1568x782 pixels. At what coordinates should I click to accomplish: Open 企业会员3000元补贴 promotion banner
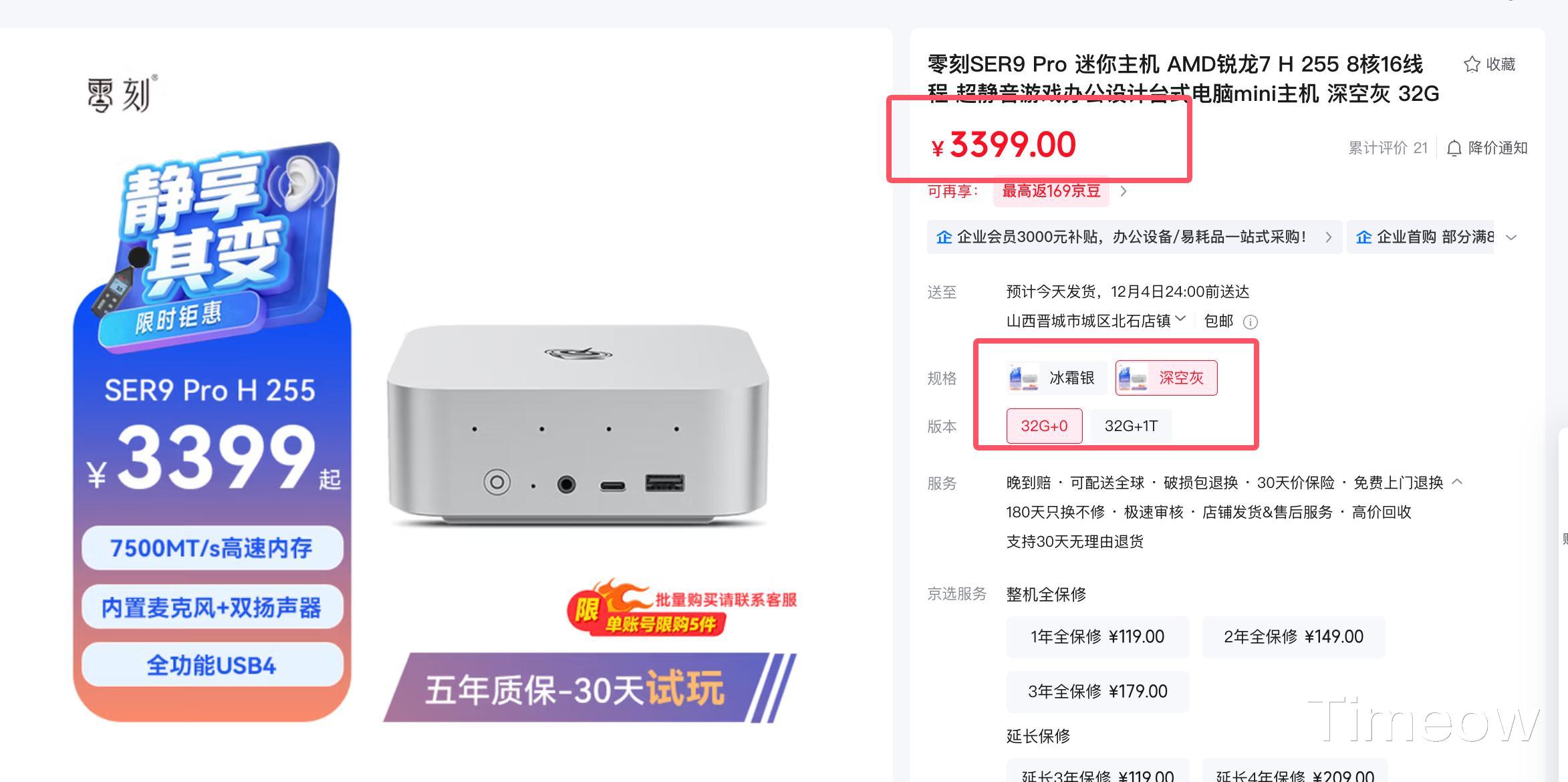coord(1134,237)
